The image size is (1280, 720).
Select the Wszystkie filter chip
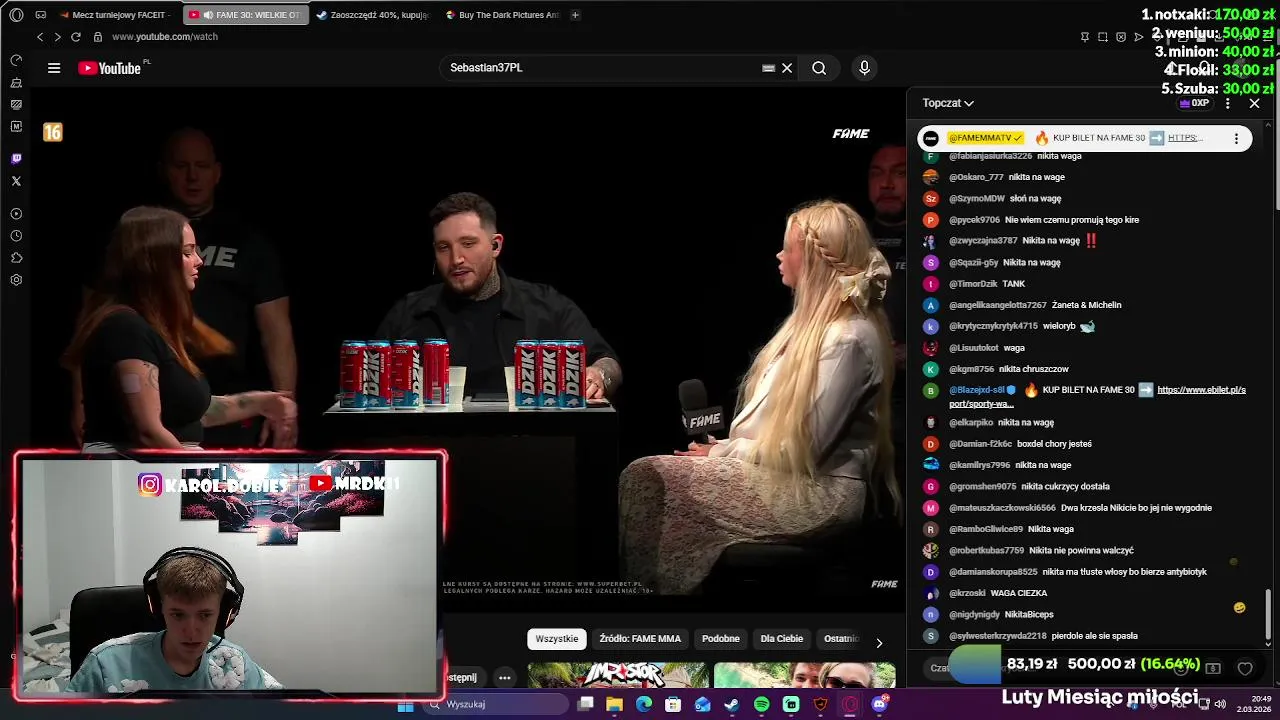(557, 639)
